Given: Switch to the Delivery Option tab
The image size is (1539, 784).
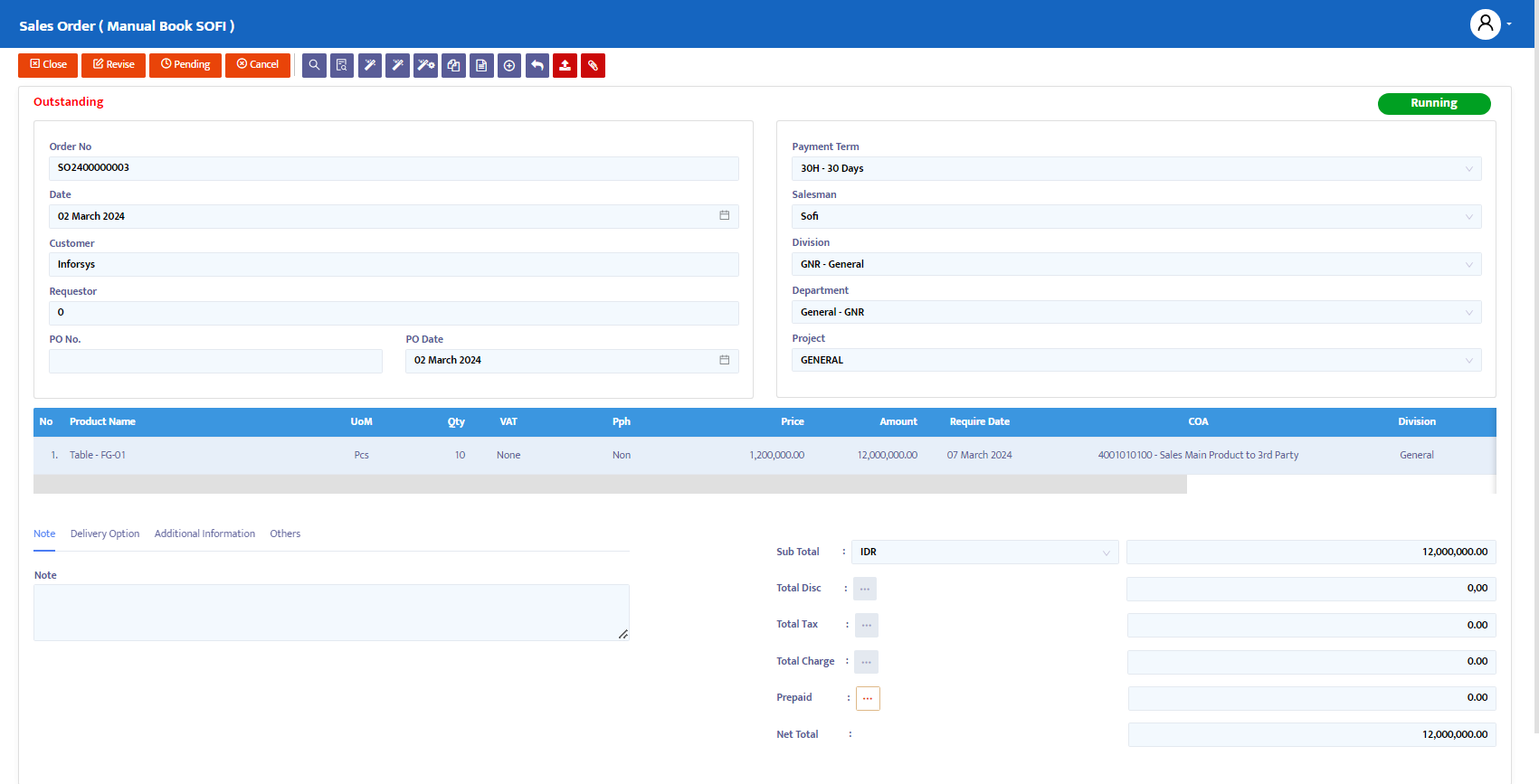Looking at the screenshot, I should (x=105, y=534).
